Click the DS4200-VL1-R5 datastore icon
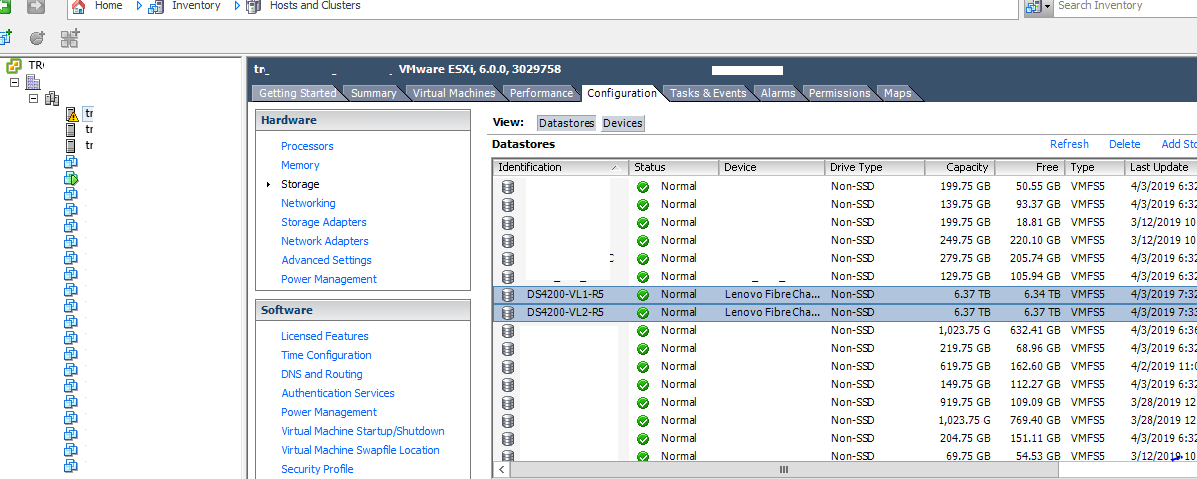Viewport: 1197px width, 479px height. [508, 294]
